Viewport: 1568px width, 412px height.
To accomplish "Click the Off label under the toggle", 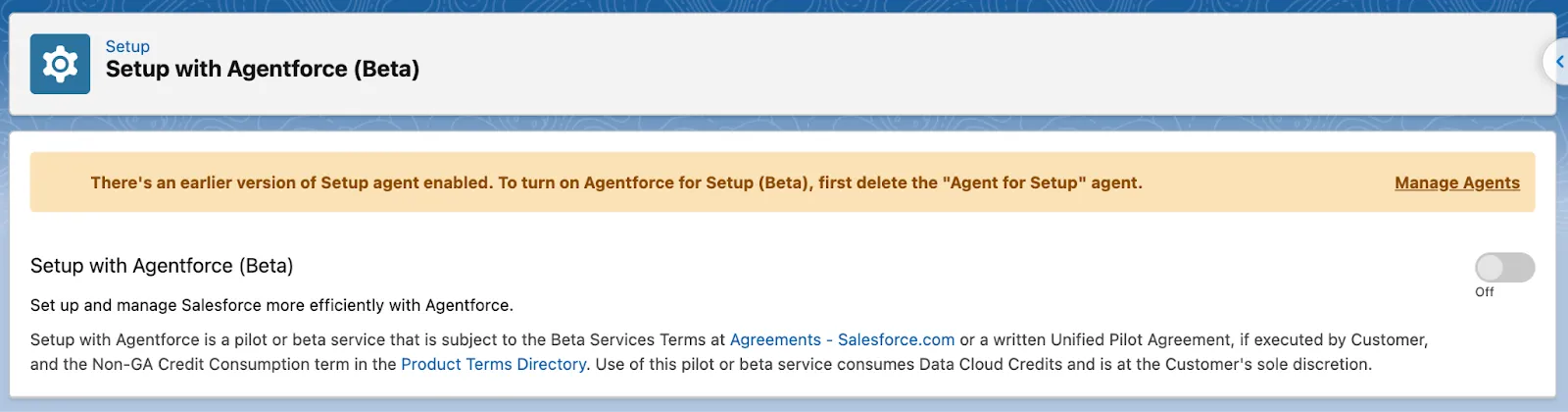I will (1484, 292).
